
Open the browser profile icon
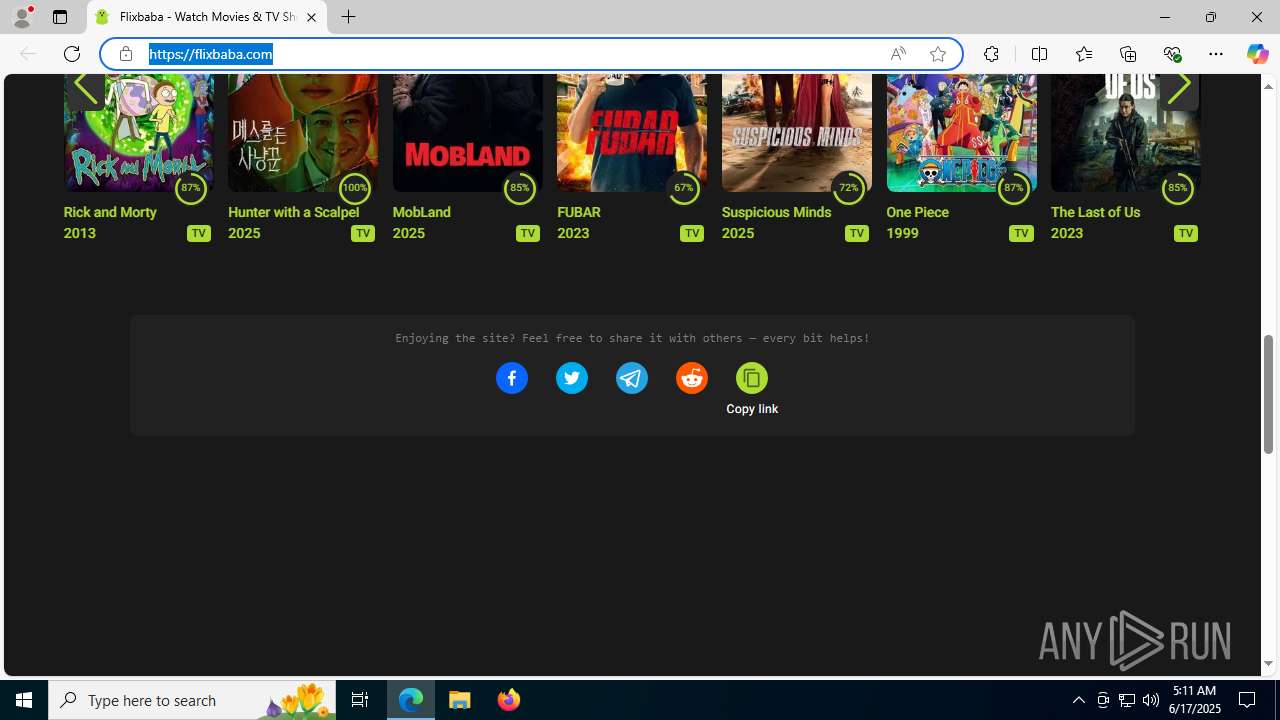coord(22,17)
